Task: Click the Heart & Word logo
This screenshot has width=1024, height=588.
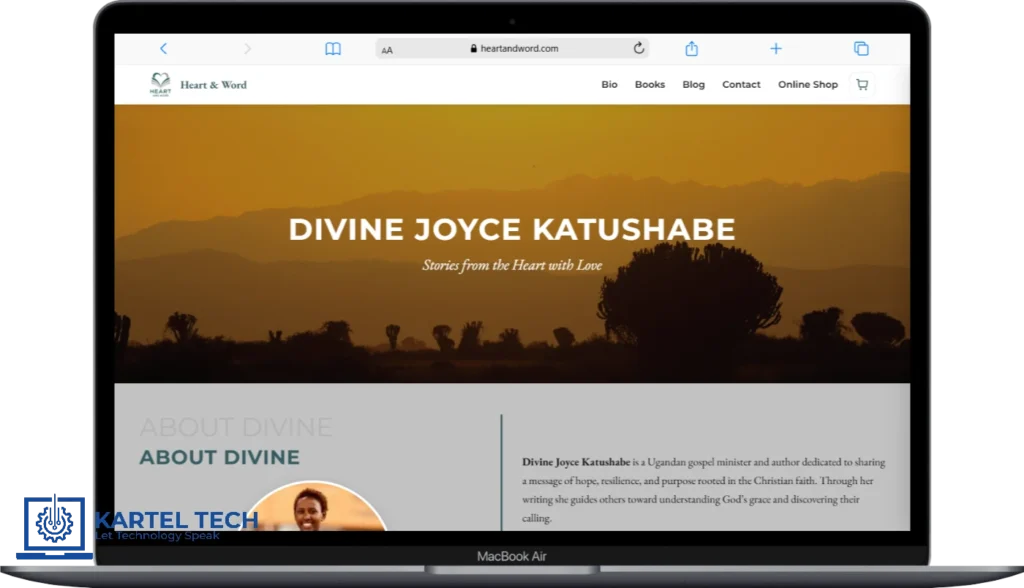Action: (161, 85)
